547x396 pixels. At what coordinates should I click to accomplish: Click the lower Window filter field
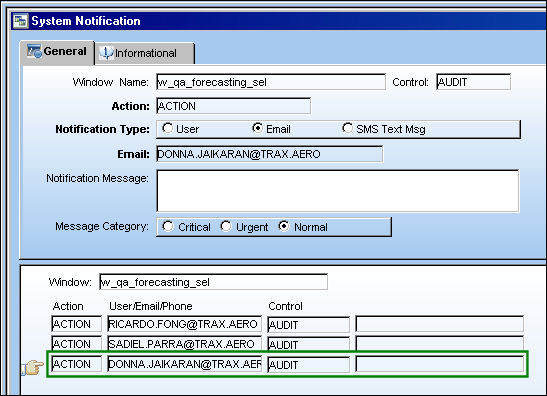(x=213, y=282)
